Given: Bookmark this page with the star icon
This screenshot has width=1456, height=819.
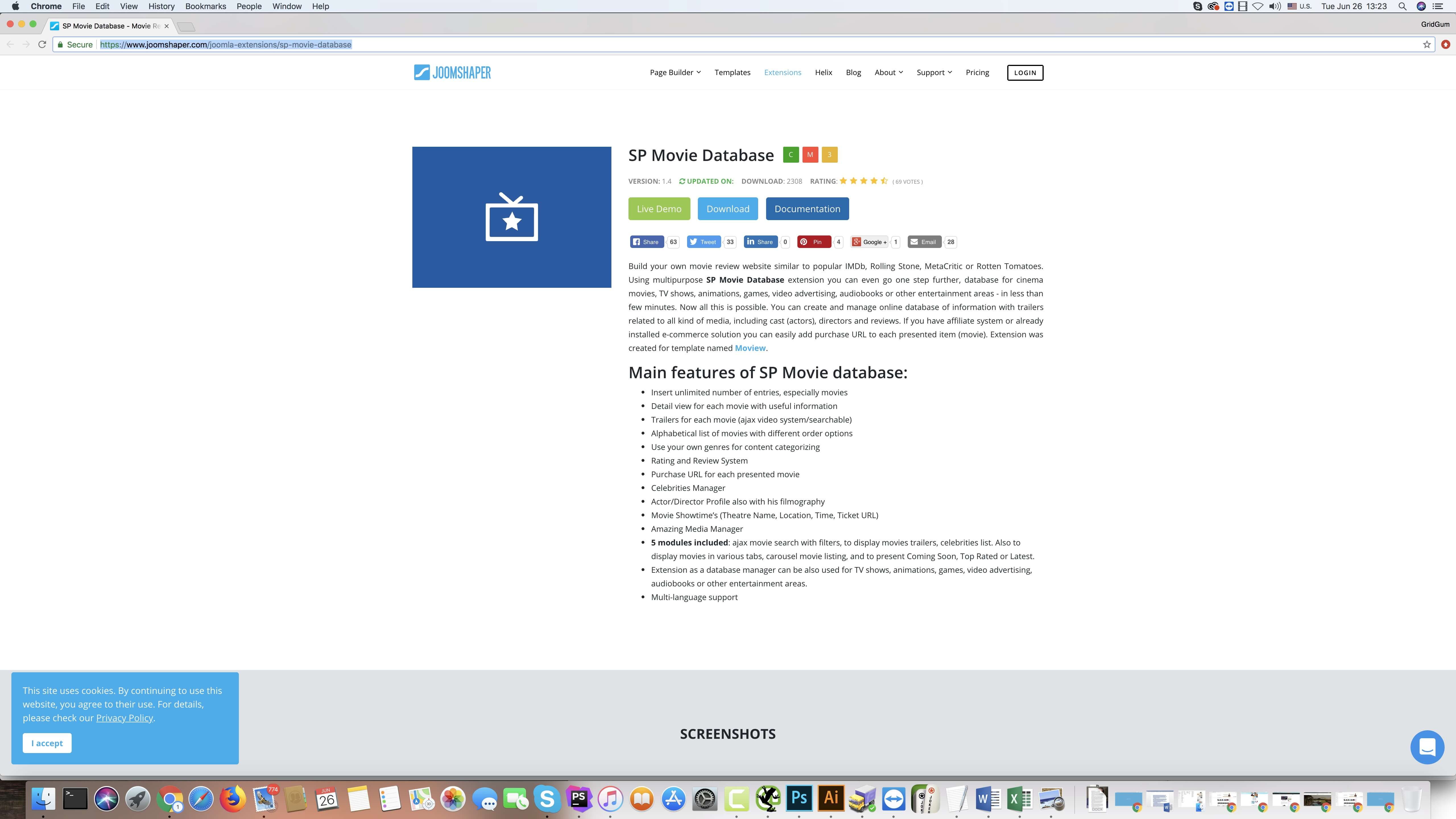Looking at the screenshot, I should click(1427, 45).
